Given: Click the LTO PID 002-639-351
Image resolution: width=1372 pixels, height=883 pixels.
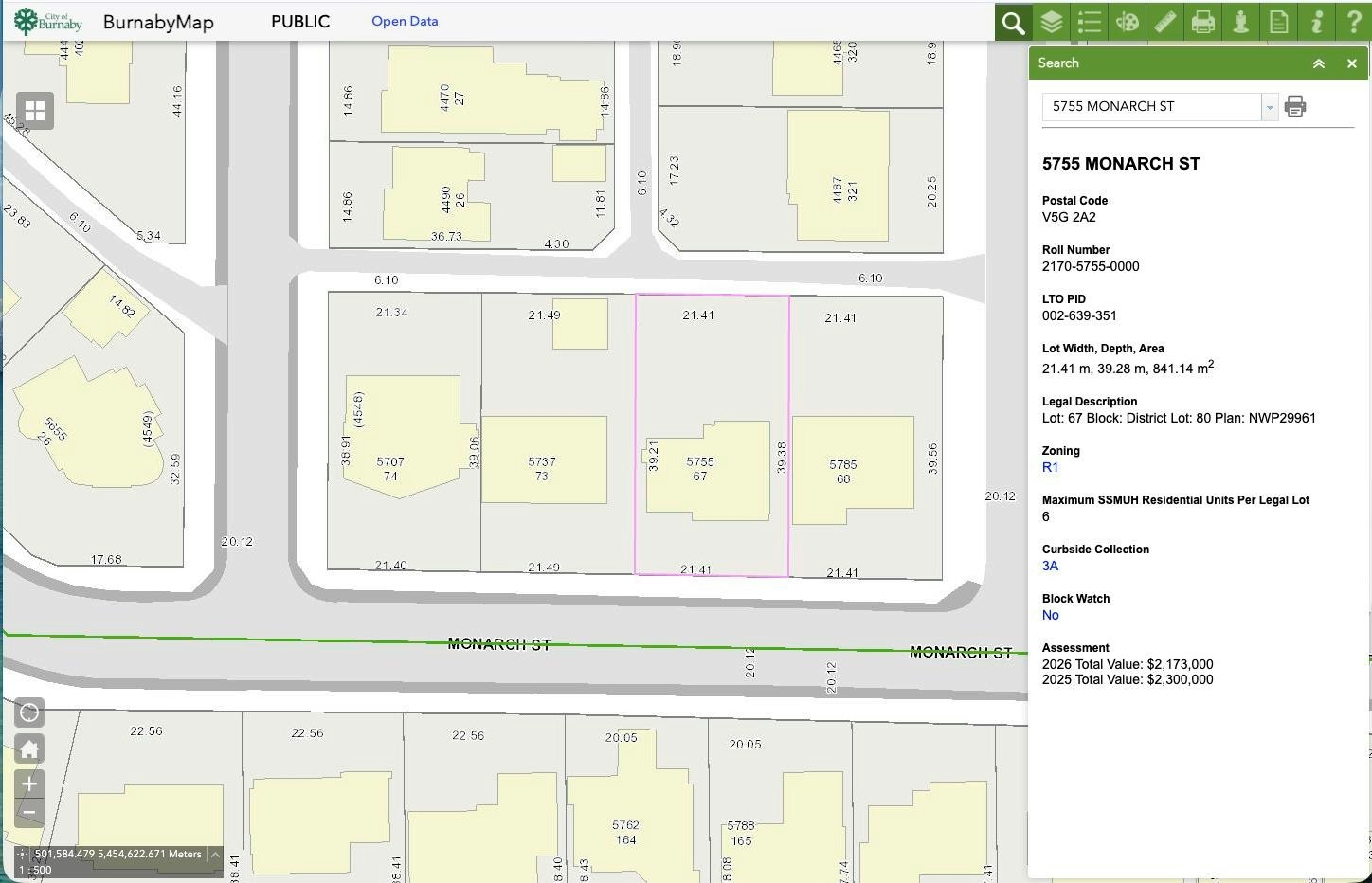Looking at the screenshot, I should tap(1079, 315).
